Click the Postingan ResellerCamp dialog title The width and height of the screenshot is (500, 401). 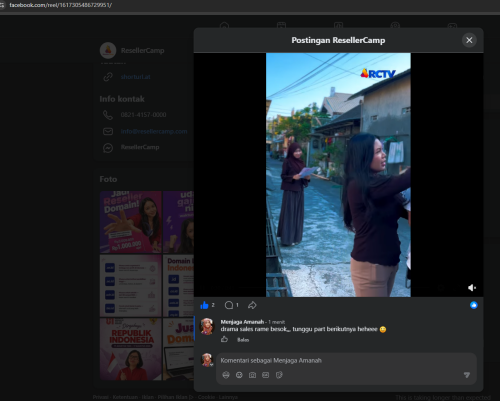[338, 40]
